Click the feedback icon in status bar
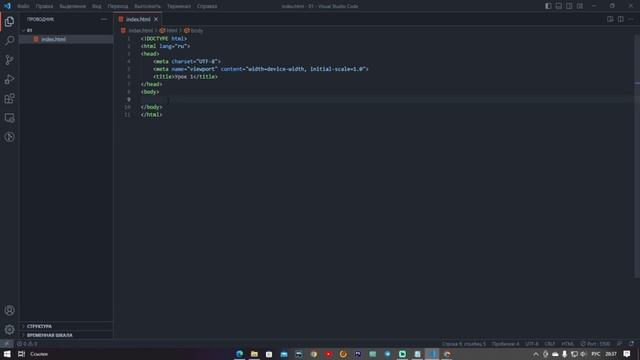The width and height of the screenshot is (640, 360). click(620, 344)
